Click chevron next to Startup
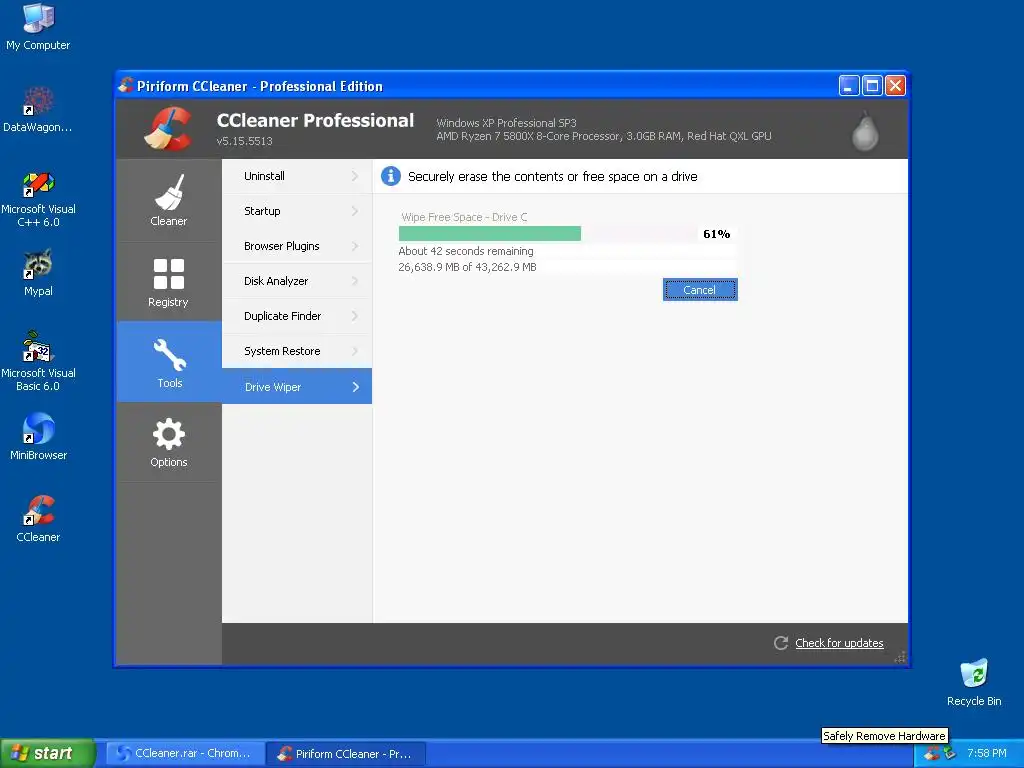Screen dimensions: 1024x768 [355, 211]
